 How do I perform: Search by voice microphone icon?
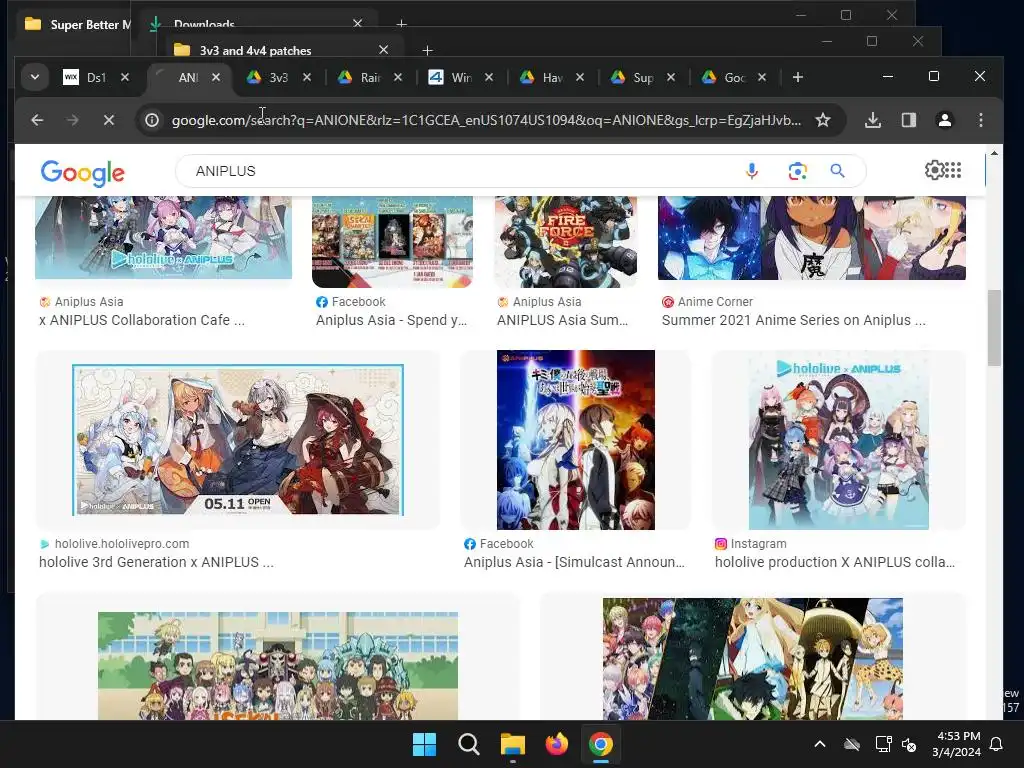(752, 171)
